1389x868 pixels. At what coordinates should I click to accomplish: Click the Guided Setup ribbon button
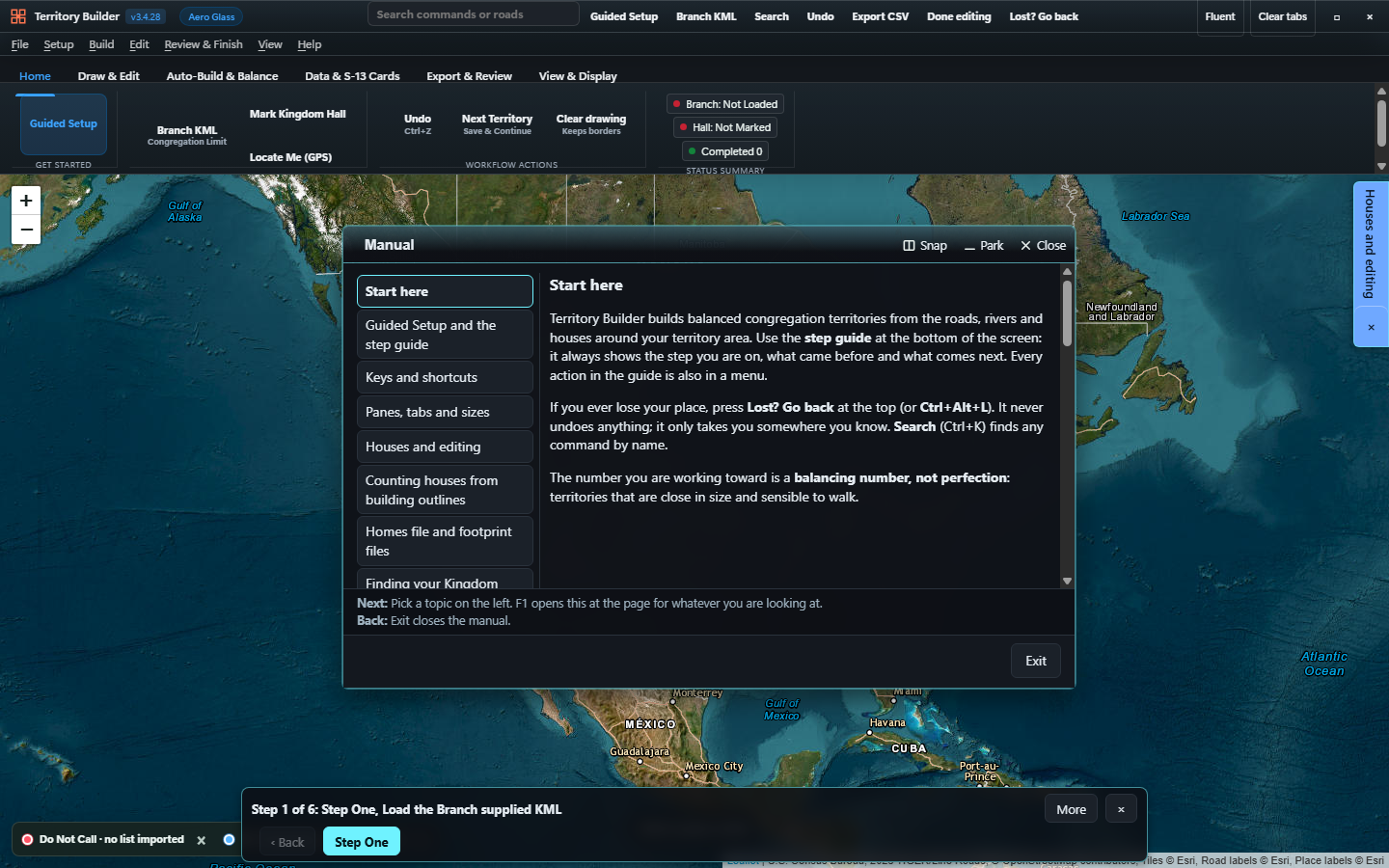tap(64, 124)
